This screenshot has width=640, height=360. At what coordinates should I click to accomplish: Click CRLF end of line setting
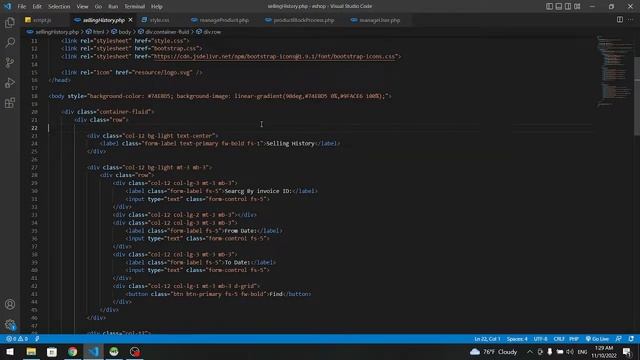point(559,339)
